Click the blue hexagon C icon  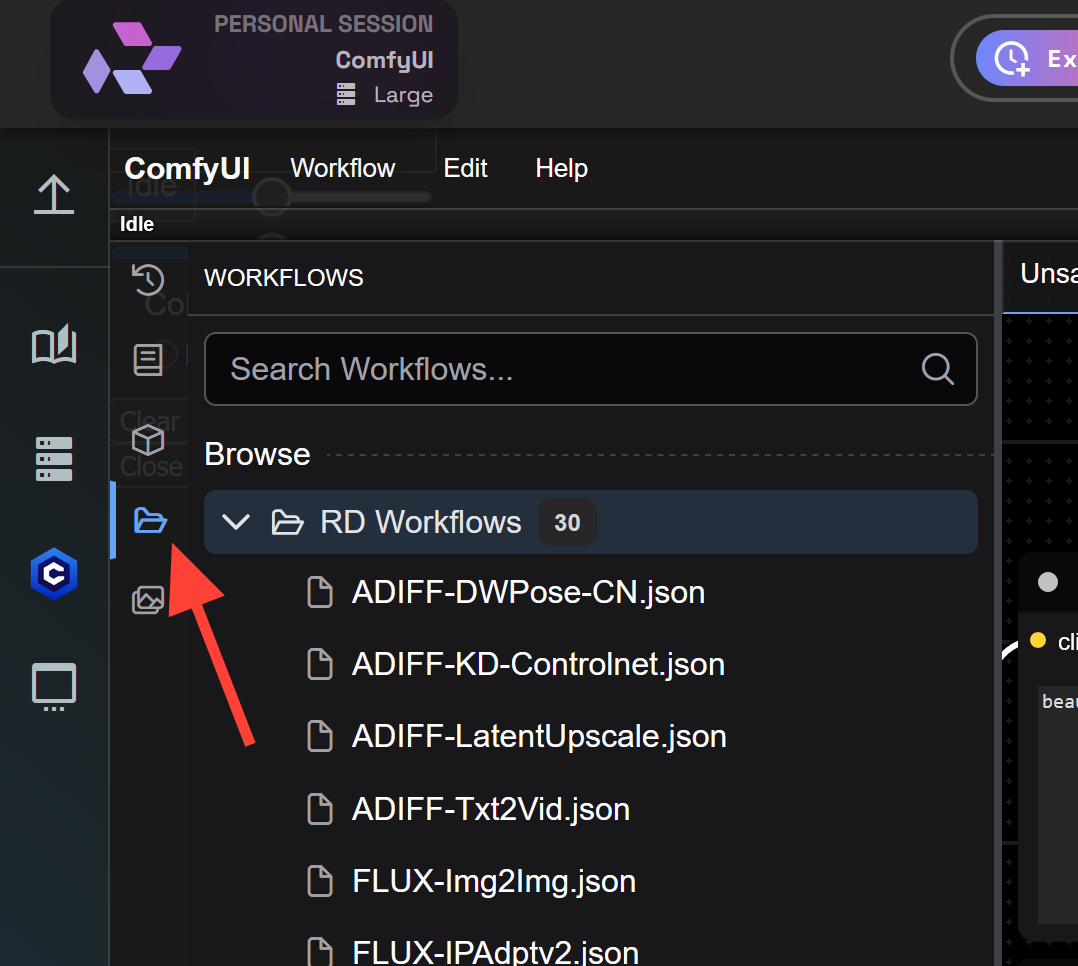pyautogui.click(x=54, y=574)
